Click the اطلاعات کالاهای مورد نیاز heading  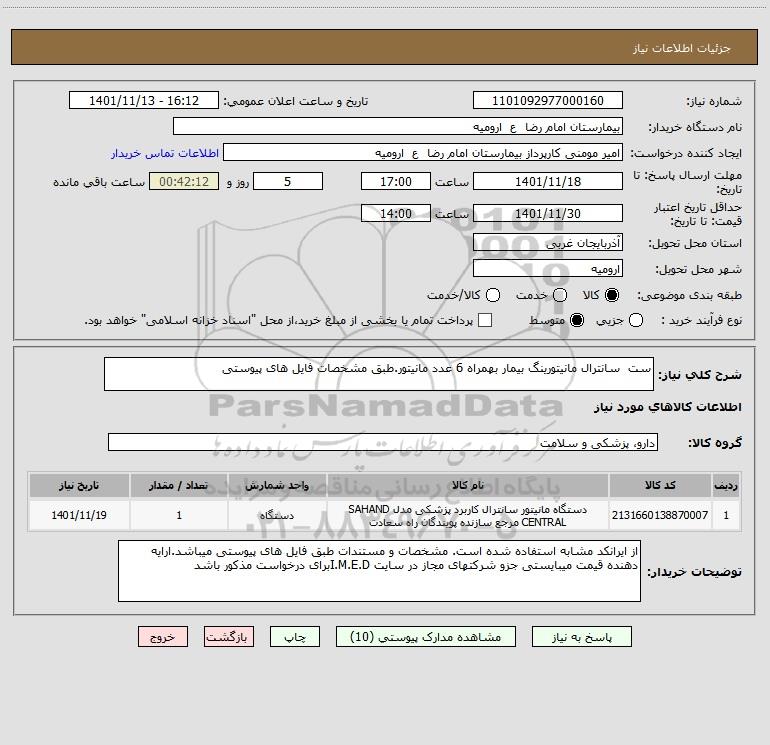click(667, 407)
